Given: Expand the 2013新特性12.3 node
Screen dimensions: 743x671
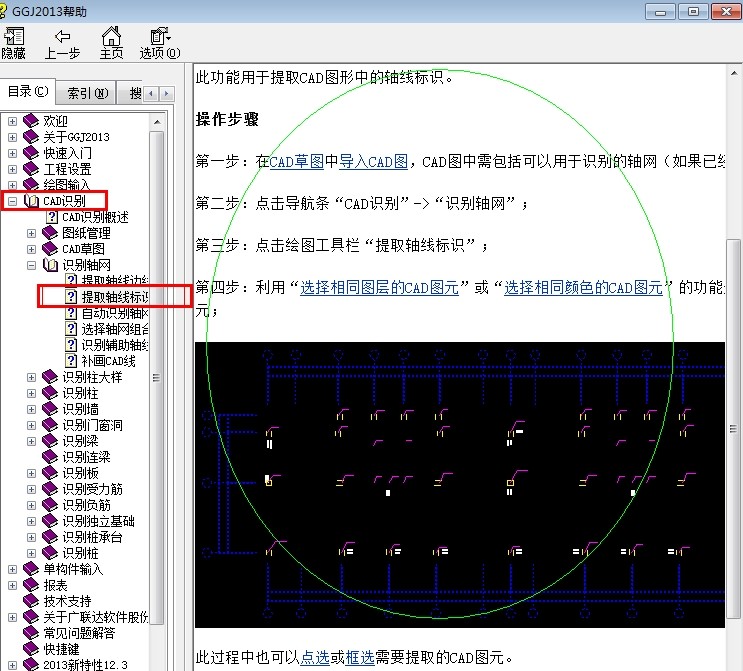Looking at the screenshot, I should click(12, 665).
